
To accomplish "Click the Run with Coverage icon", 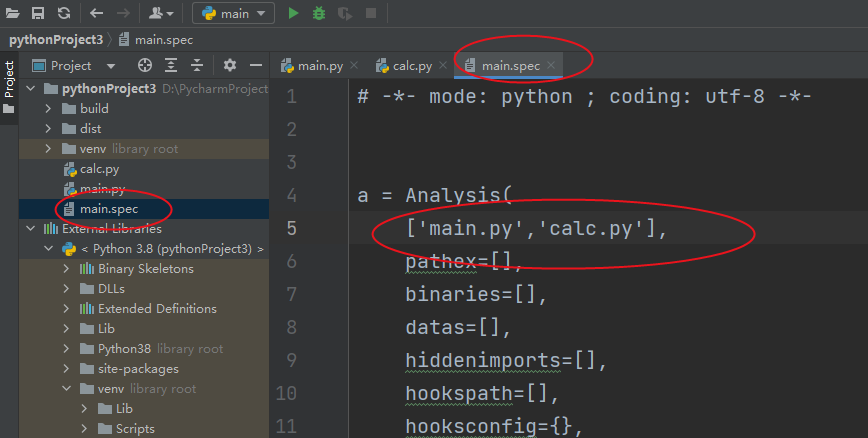I will tap(345, 13).
